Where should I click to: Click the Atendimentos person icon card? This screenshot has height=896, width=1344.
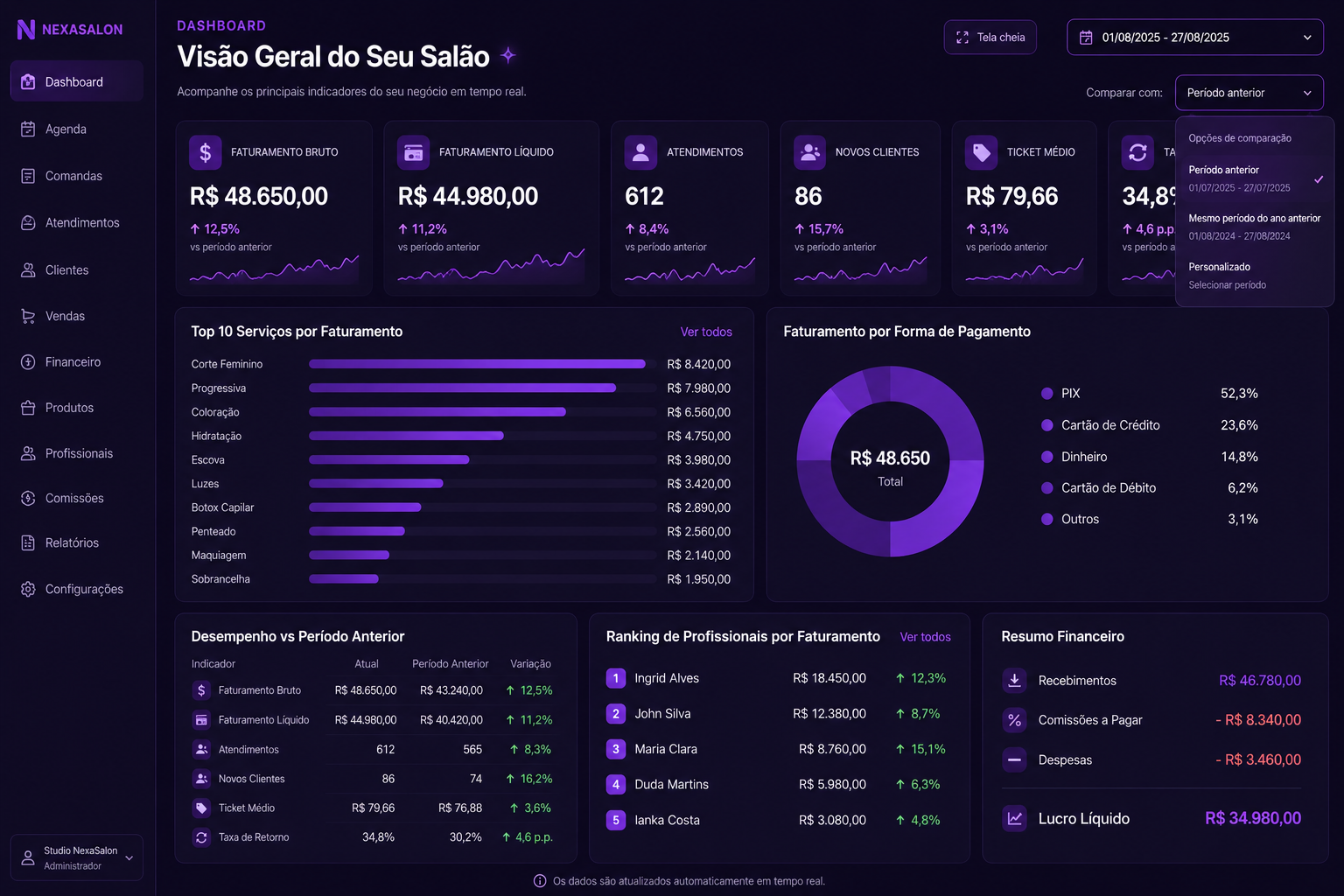(641, 152)
